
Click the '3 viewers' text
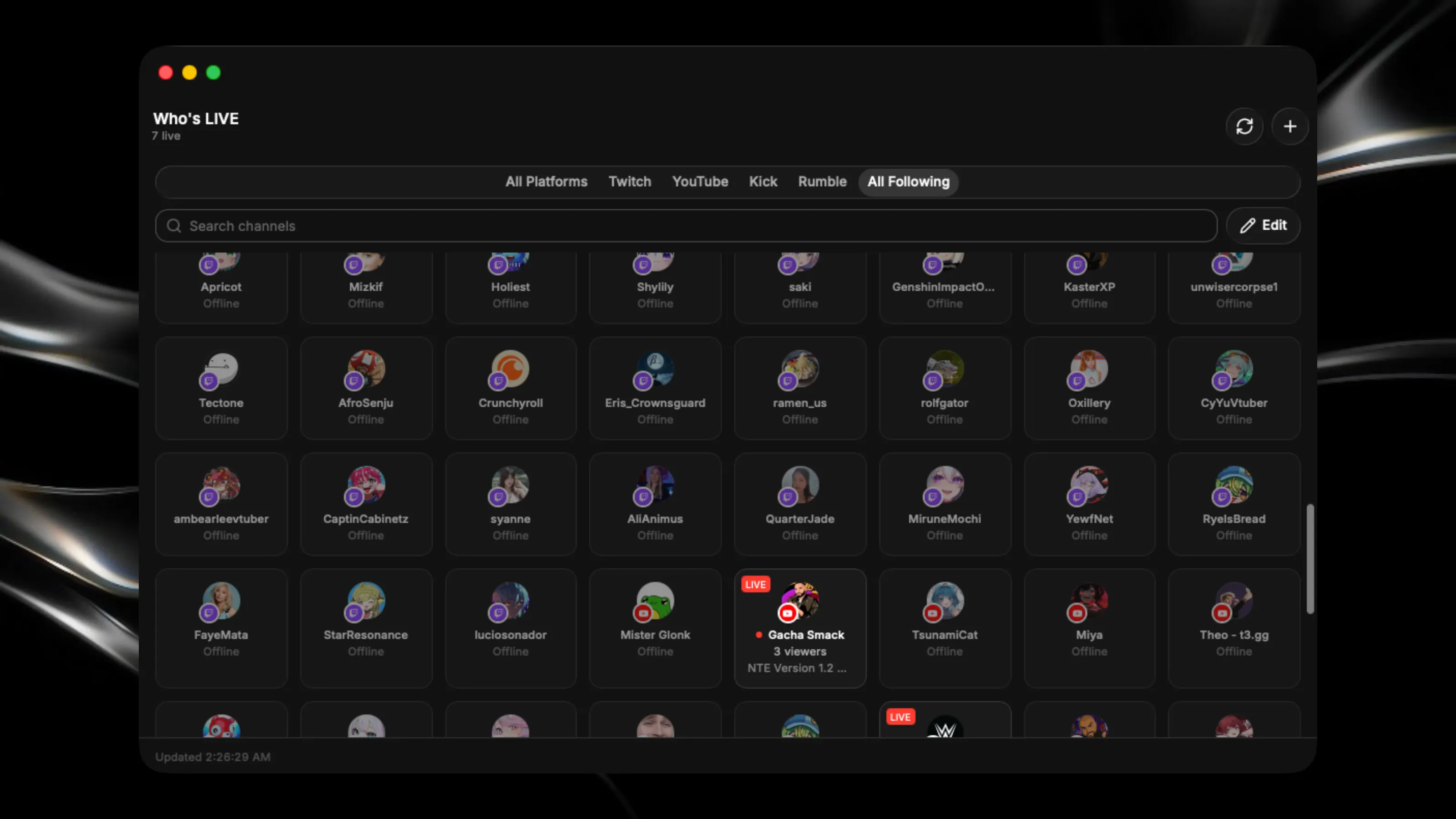pyautogui.click(x=800, y=652)
